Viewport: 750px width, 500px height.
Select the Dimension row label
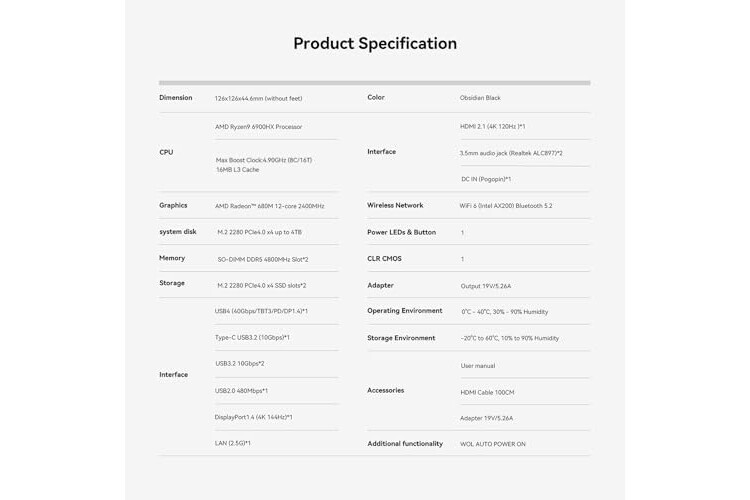176,98
